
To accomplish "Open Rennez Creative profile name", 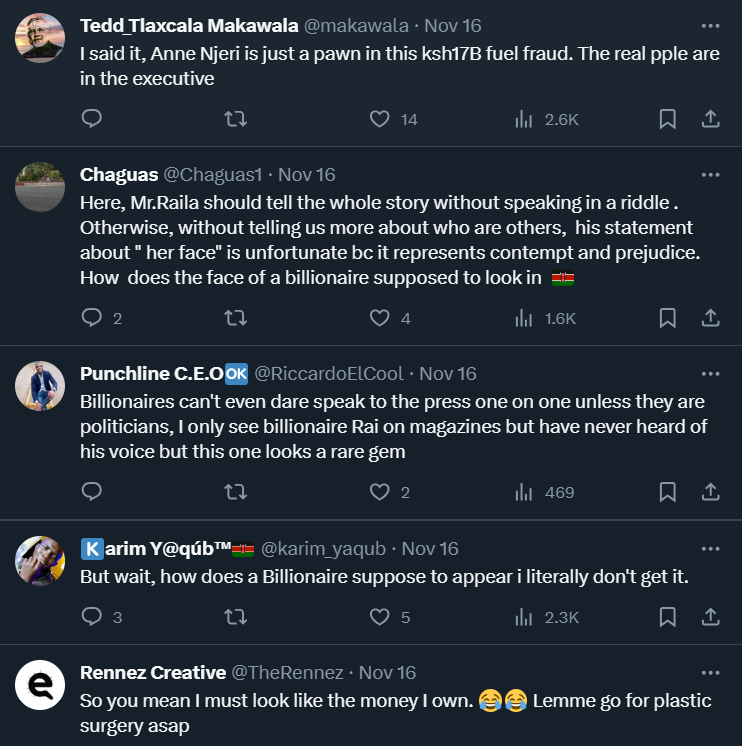I will (151, 673).
